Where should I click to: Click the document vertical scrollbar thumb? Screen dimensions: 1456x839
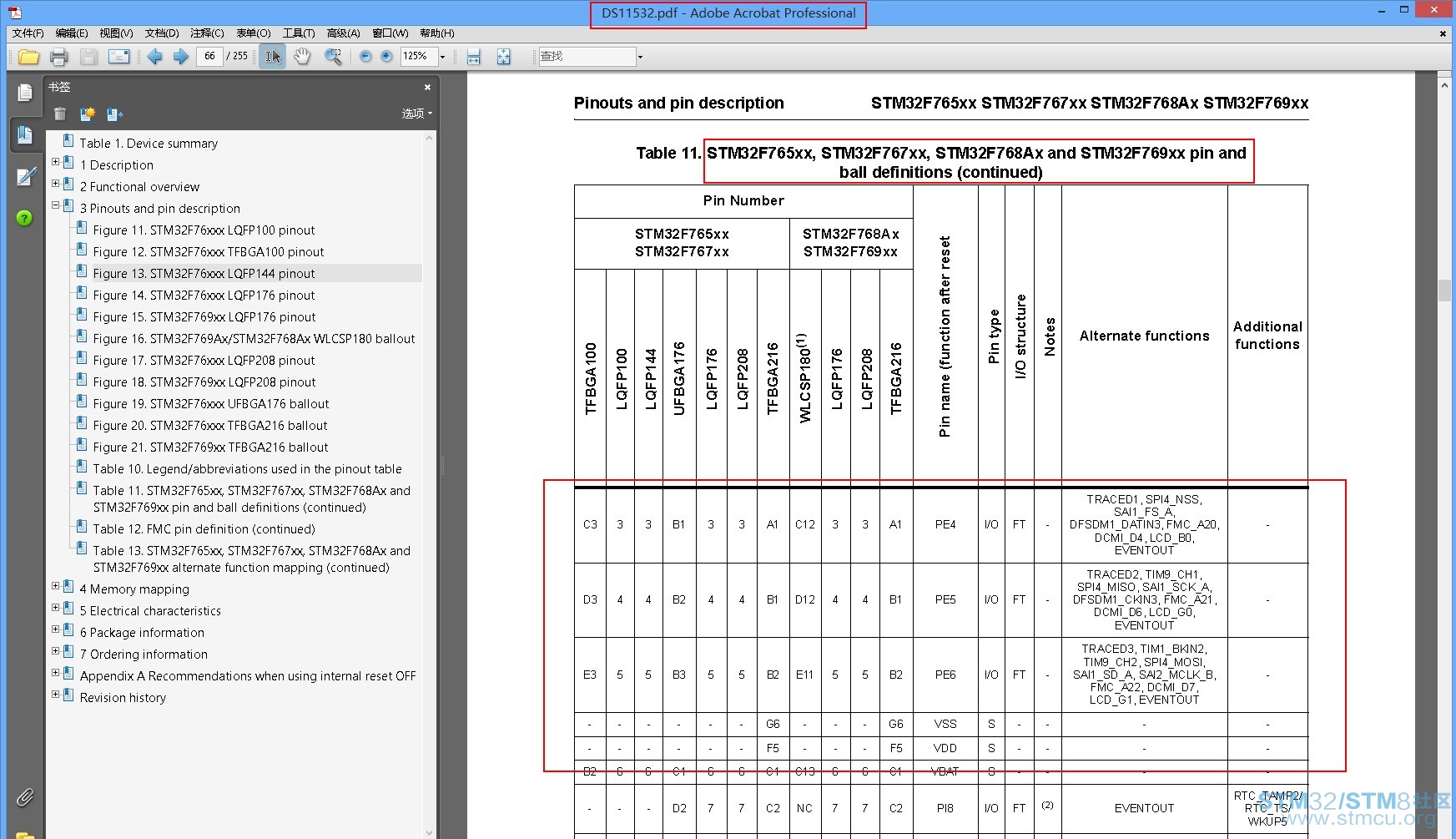click(1444, 290)
